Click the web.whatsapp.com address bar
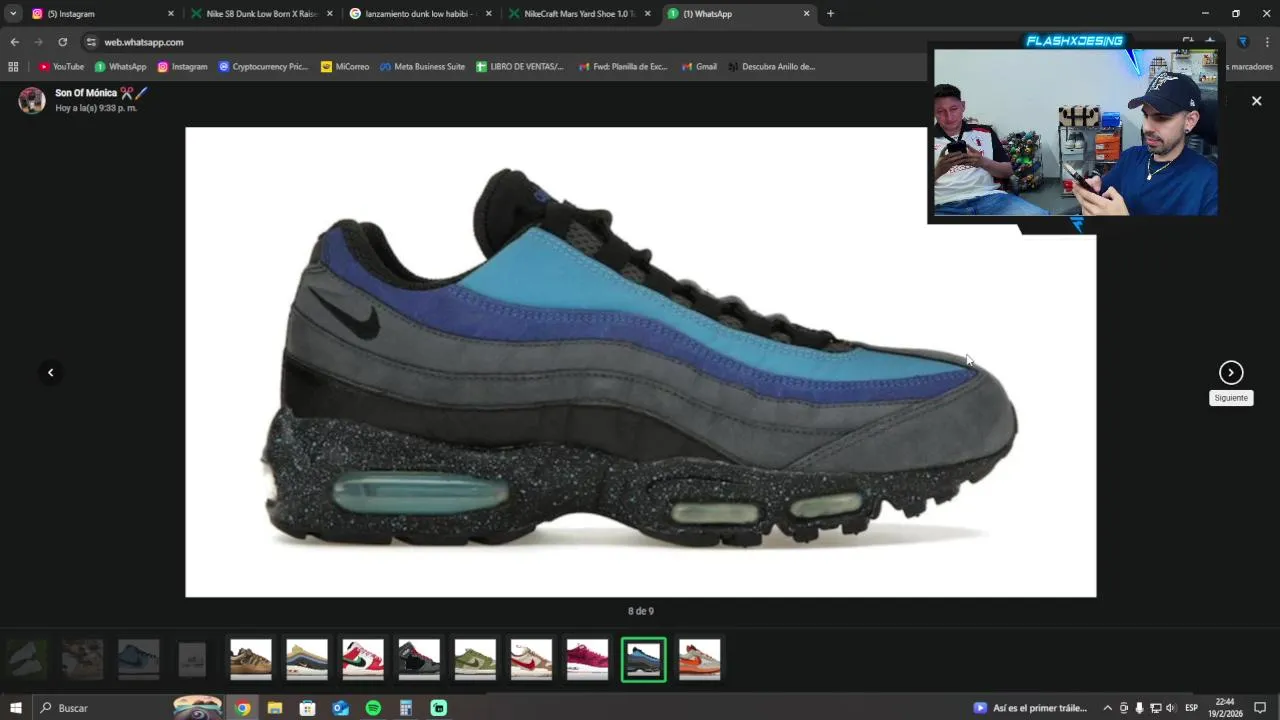This screenshot has width=1280, height=720. pyautogui.click(x=500, y=42)
